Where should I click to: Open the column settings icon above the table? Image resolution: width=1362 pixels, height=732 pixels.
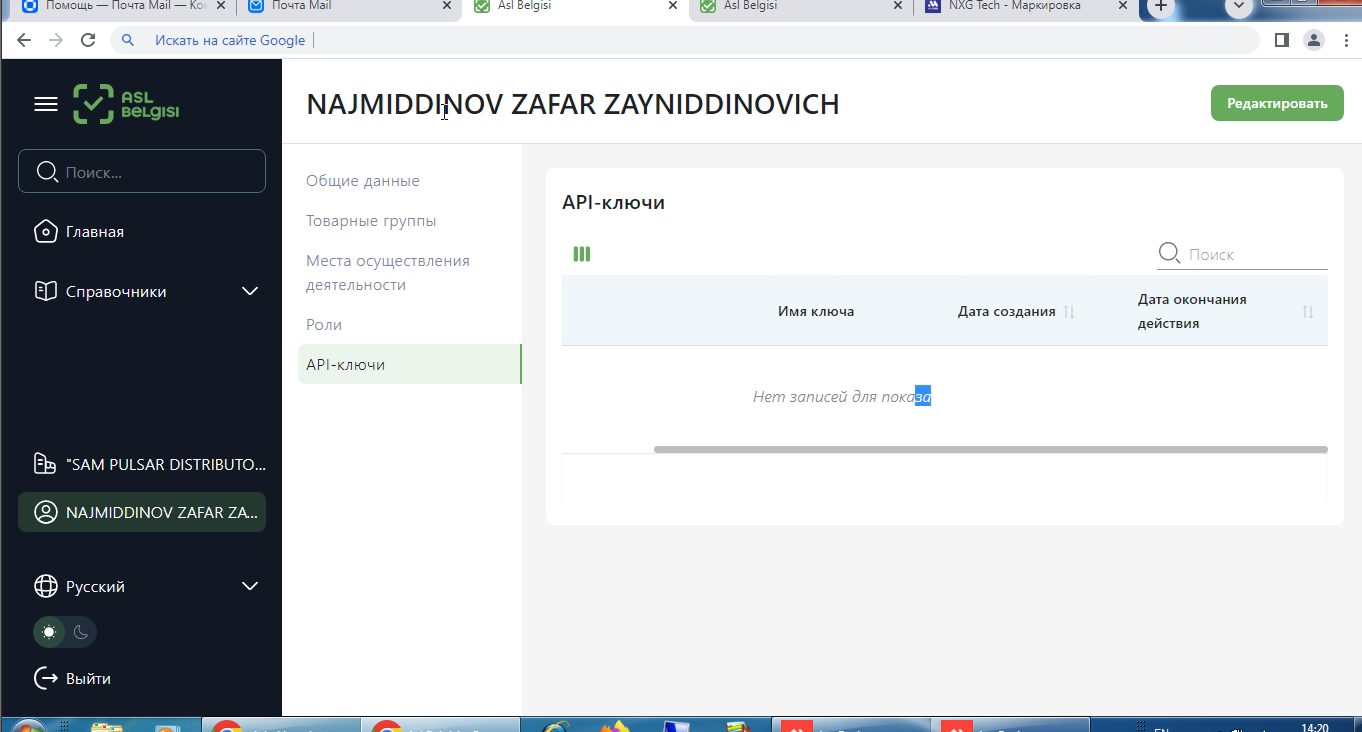(x=582, y=254)
